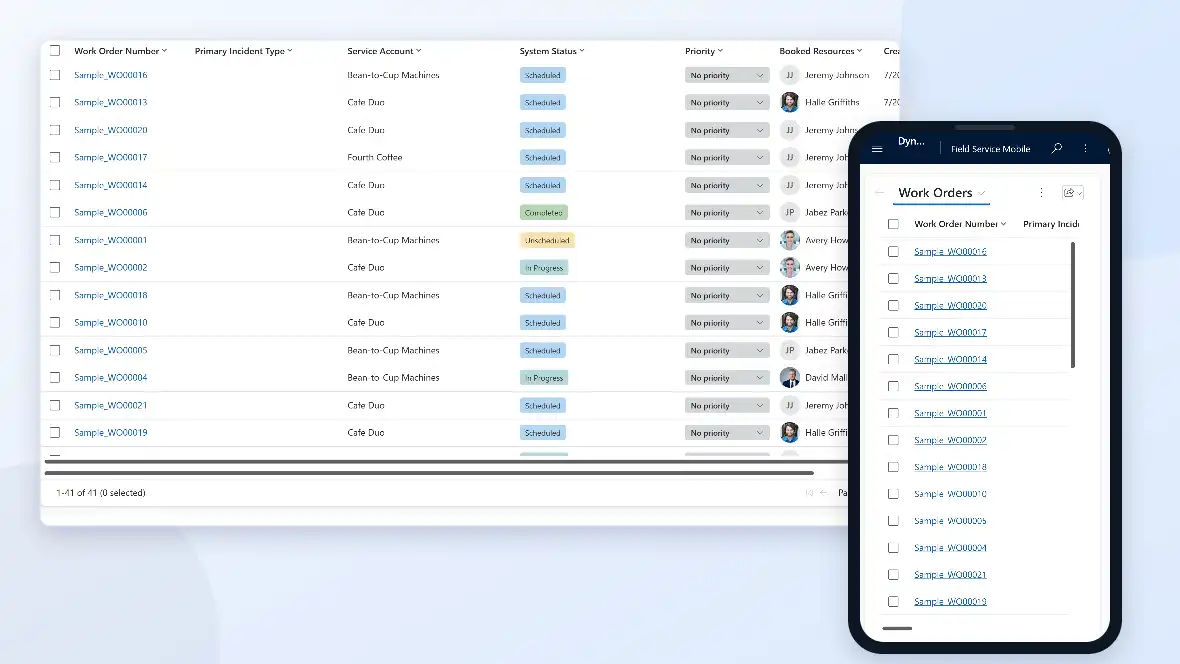Open Sample_WO00013 link on mobile
Image resolution: width=1180 pixels, height=664 pixels.
pos(950,279)
